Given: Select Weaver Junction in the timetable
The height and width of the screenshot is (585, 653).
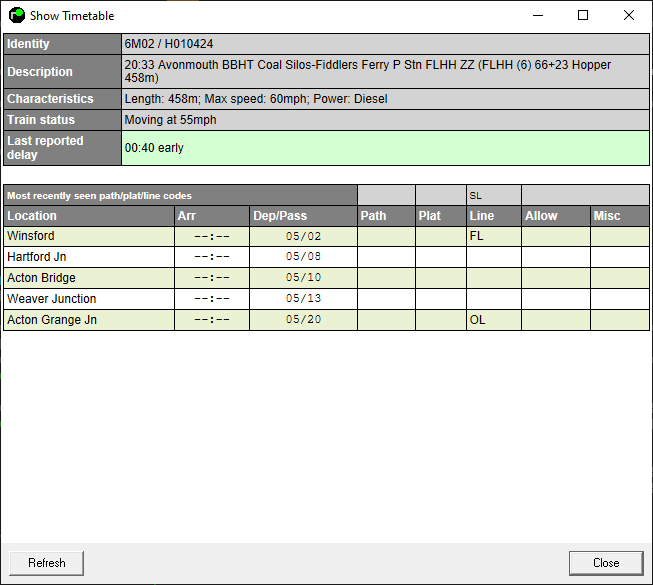Looking at the screenshot, I should coord(88,299).
